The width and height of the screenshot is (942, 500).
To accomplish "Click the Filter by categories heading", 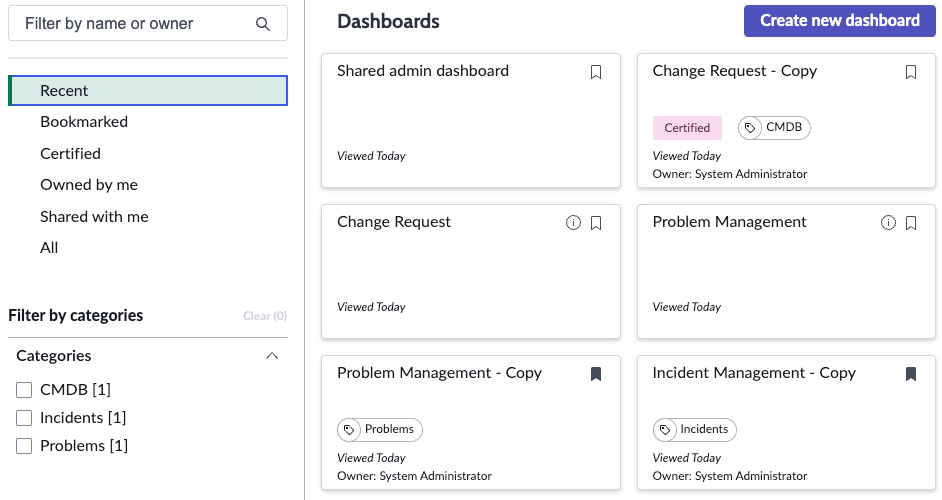I will pyautogui.click(x=76, y=316).
